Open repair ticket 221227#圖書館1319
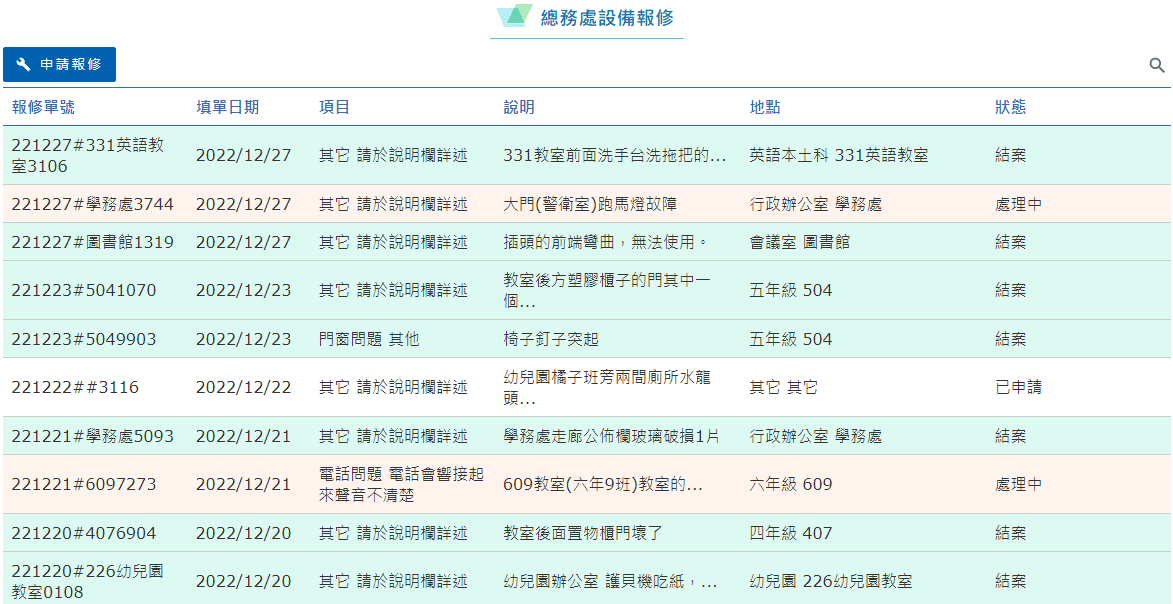 pyautogui.click(x=92, y=242)
